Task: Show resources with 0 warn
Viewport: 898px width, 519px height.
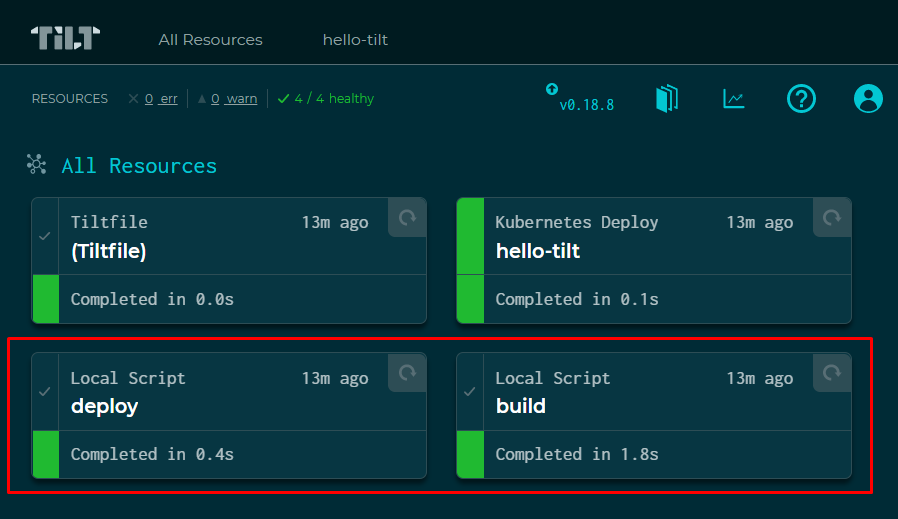Action: (x=228, y=99)
